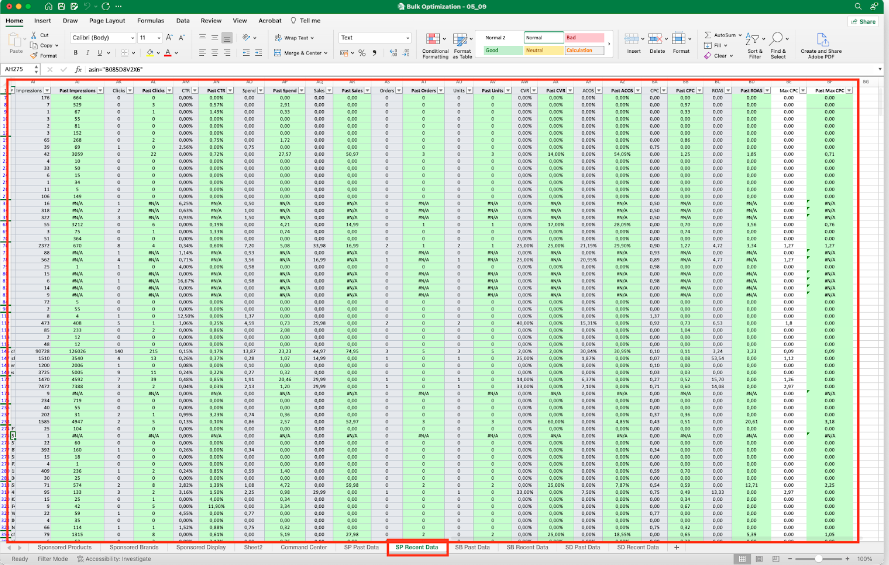
Task: Click the borders icon
Action: 124,53
